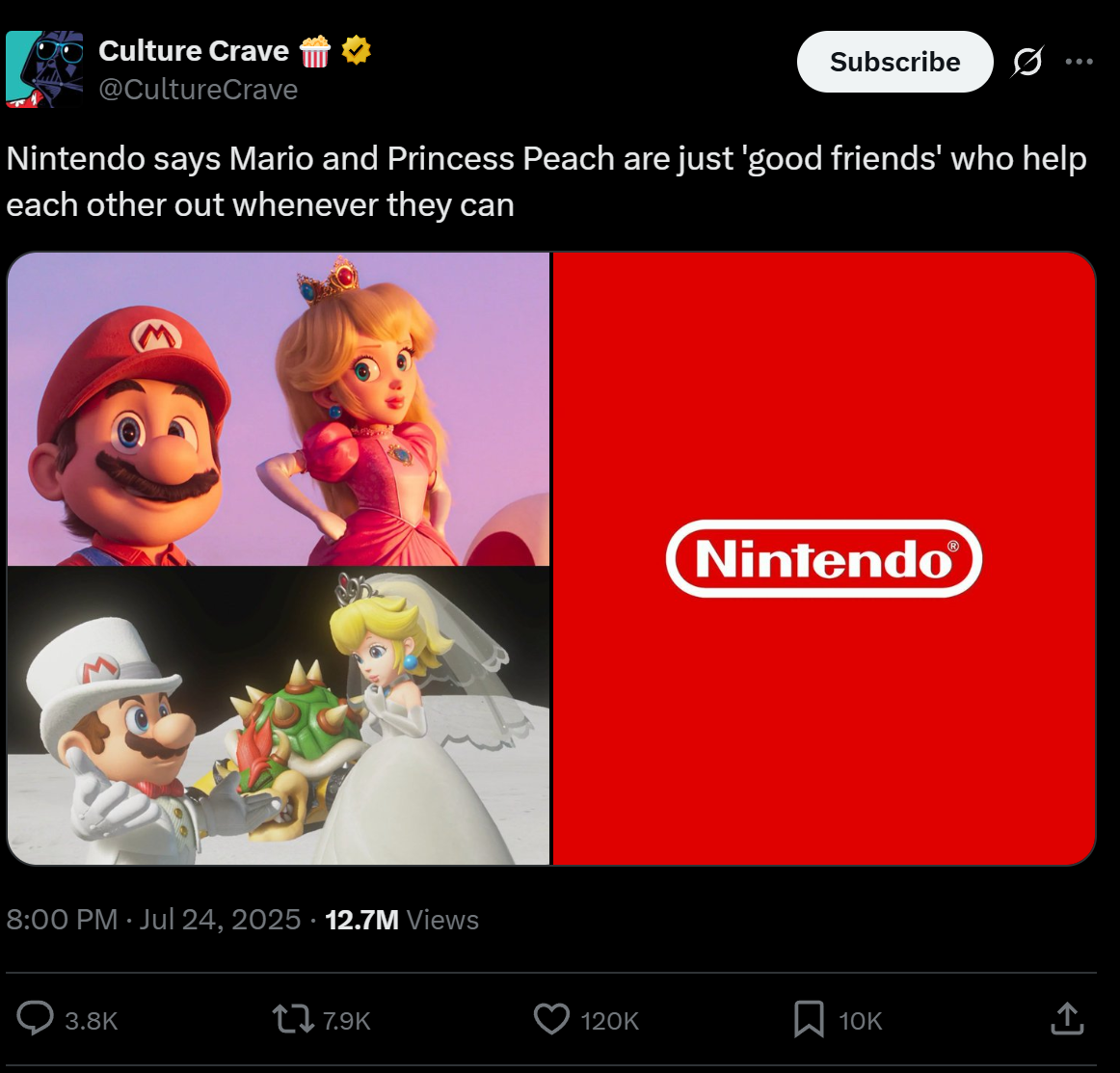The width and height of the screenshot is (1120, 1073).
Task: Click the 8:00 PM Jul 24, 2025 timestamp
Action: point(153,920)
